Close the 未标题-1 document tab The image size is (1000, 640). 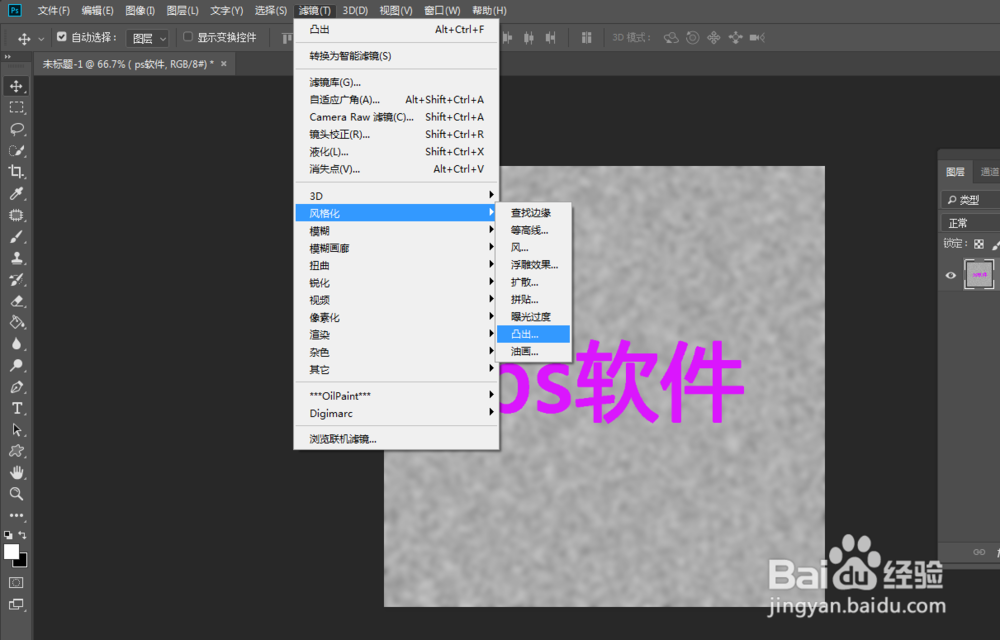224,64
